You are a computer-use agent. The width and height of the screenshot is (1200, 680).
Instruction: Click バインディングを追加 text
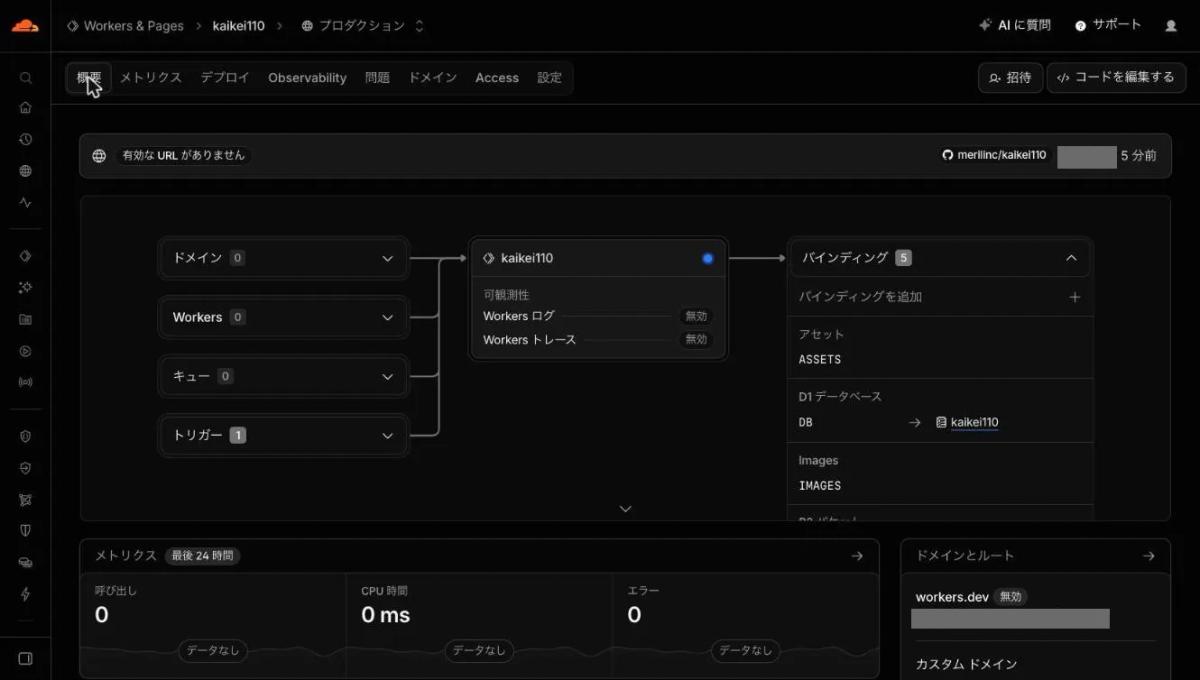[x=860, y=297]
